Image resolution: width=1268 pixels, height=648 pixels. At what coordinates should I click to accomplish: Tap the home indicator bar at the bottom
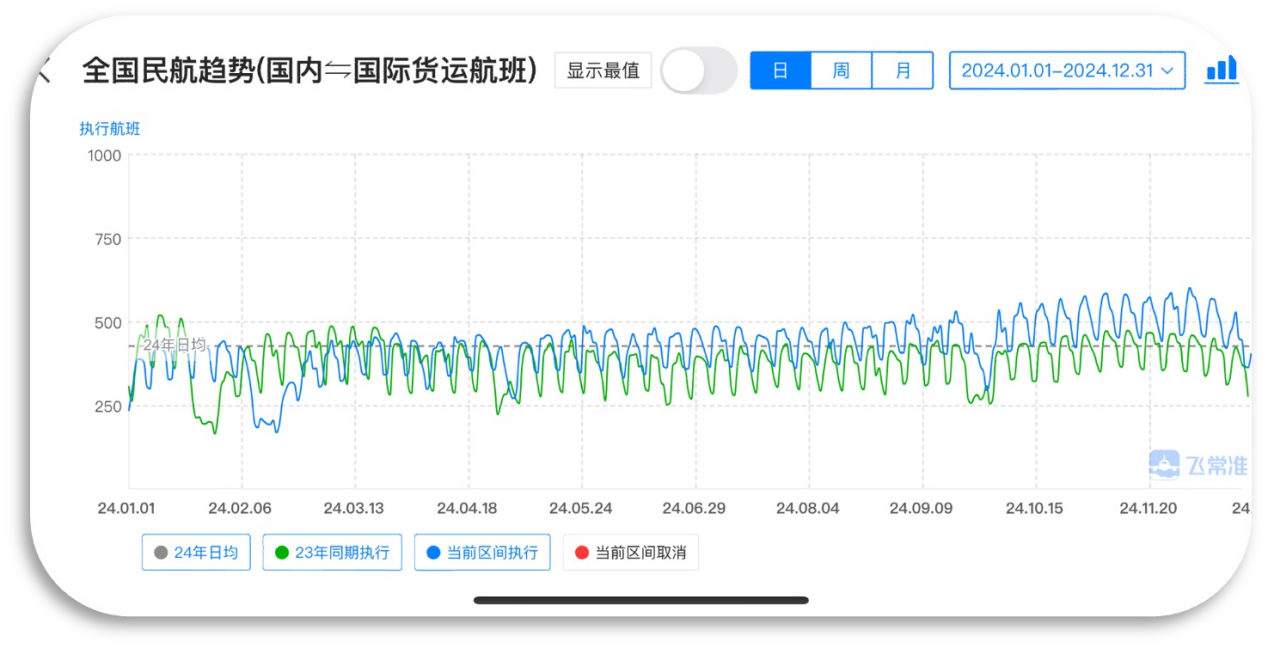tap(641, 600)
